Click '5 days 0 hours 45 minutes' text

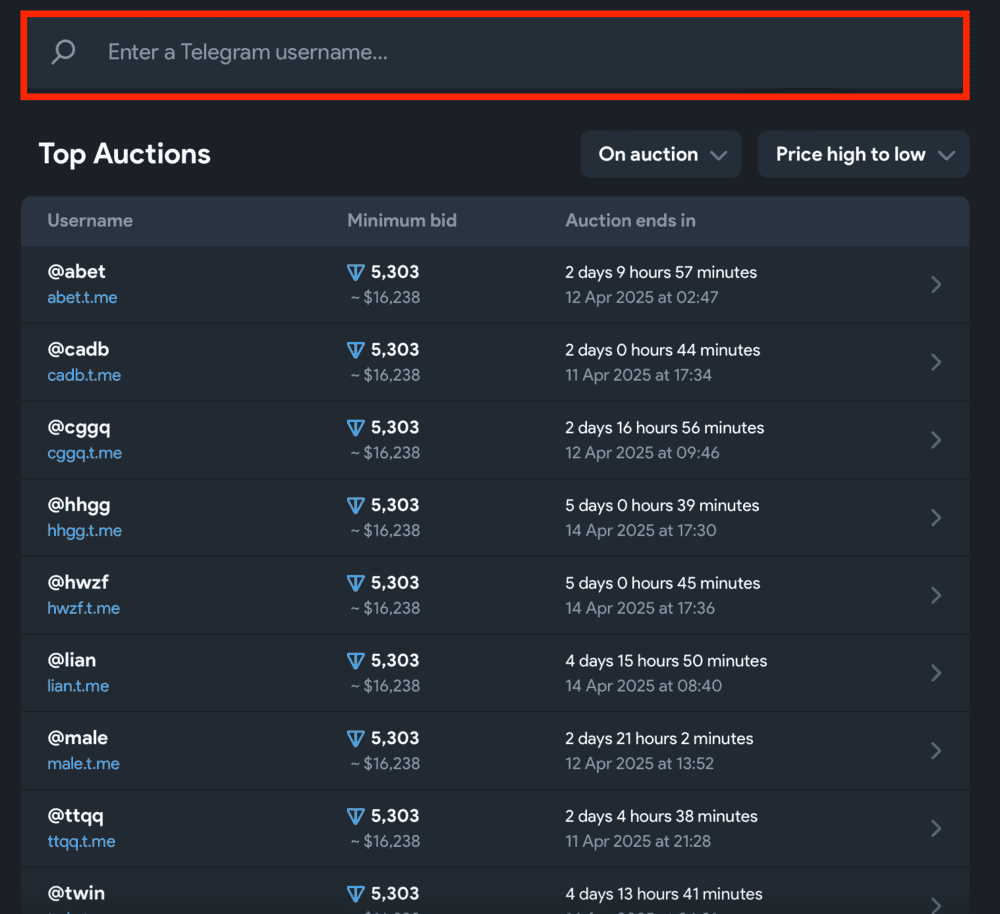pyautogui.click(x=663, y=584)
